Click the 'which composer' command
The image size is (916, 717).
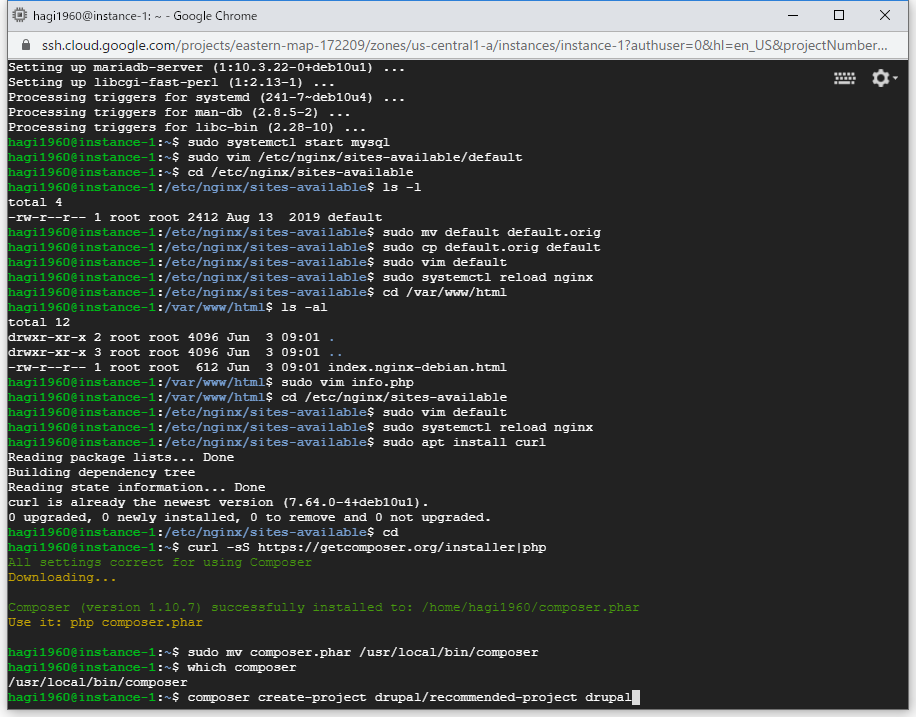pos(242,667)
